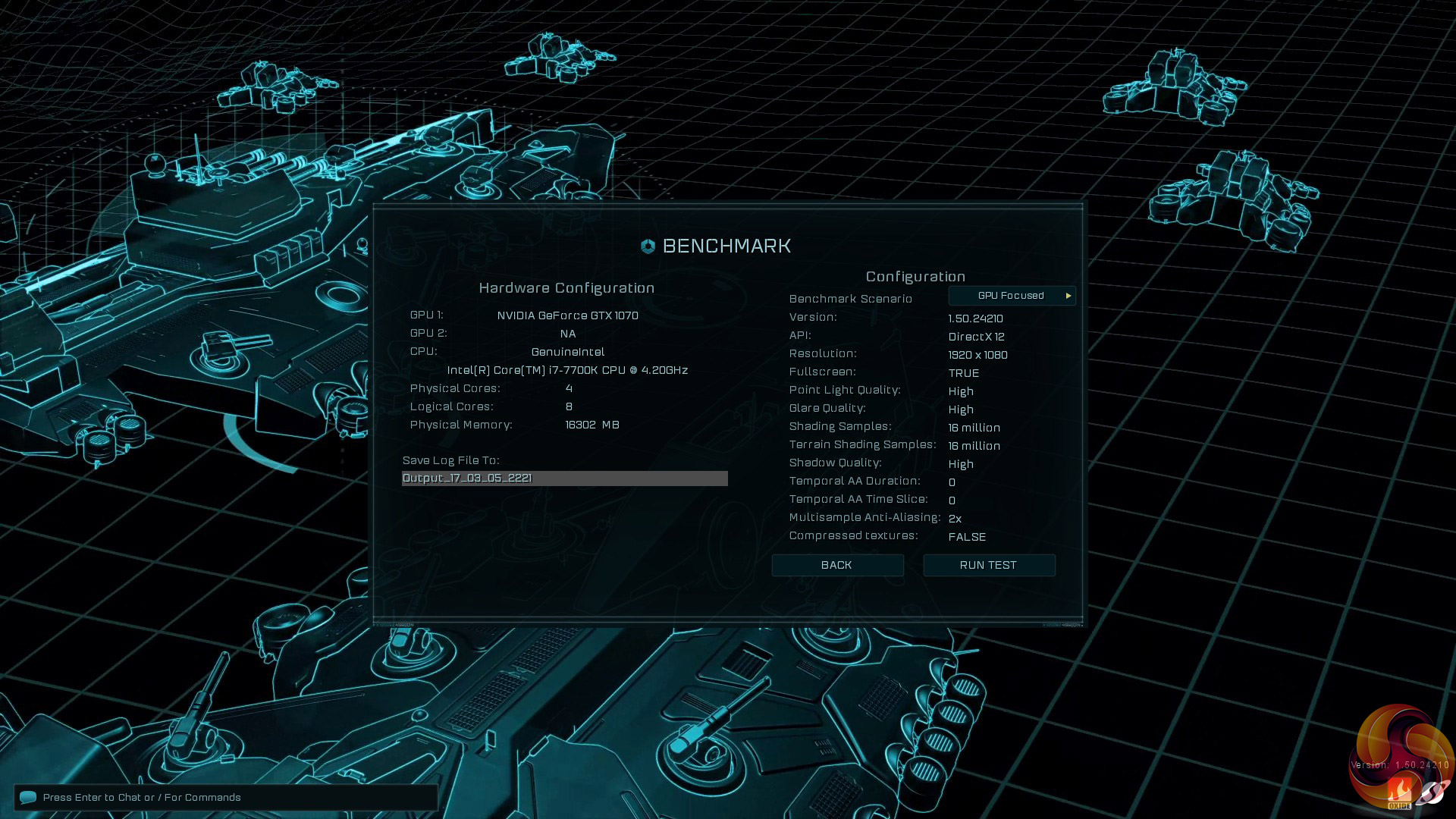Click the Stardock planet logo
Image resolution: width=1456 pixels, height=819 pixels.
[x=1432, y=793]
